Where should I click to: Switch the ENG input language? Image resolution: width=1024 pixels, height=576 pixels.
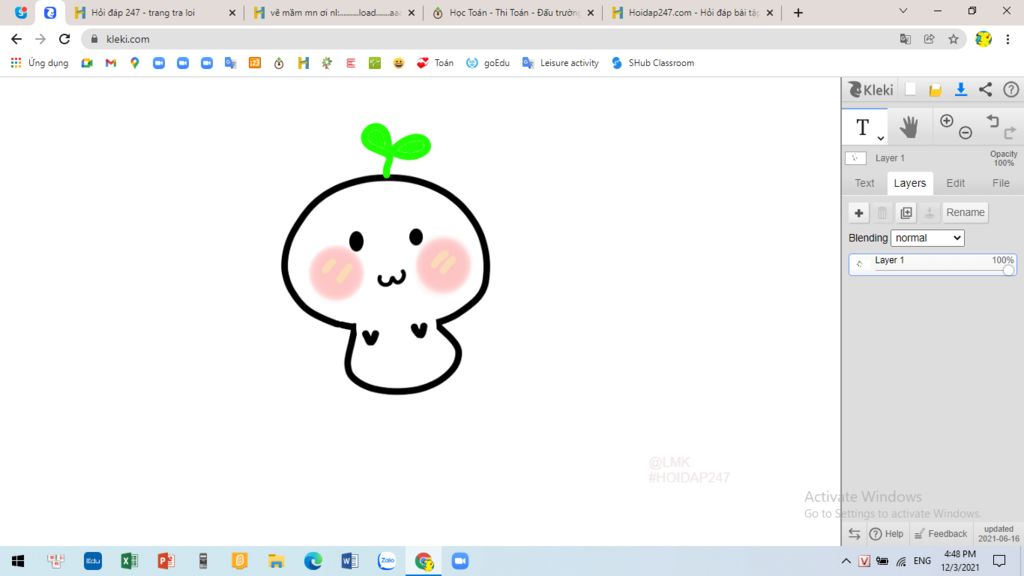coord(922,561)
